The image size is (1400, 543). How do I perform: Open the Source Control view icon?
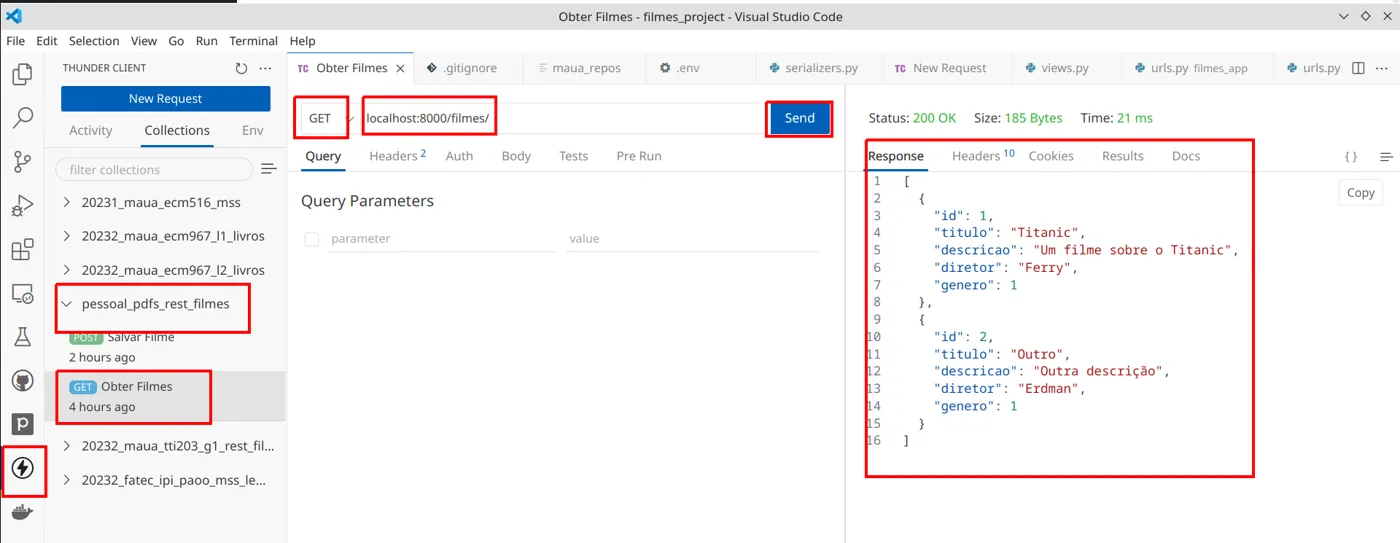22,161
